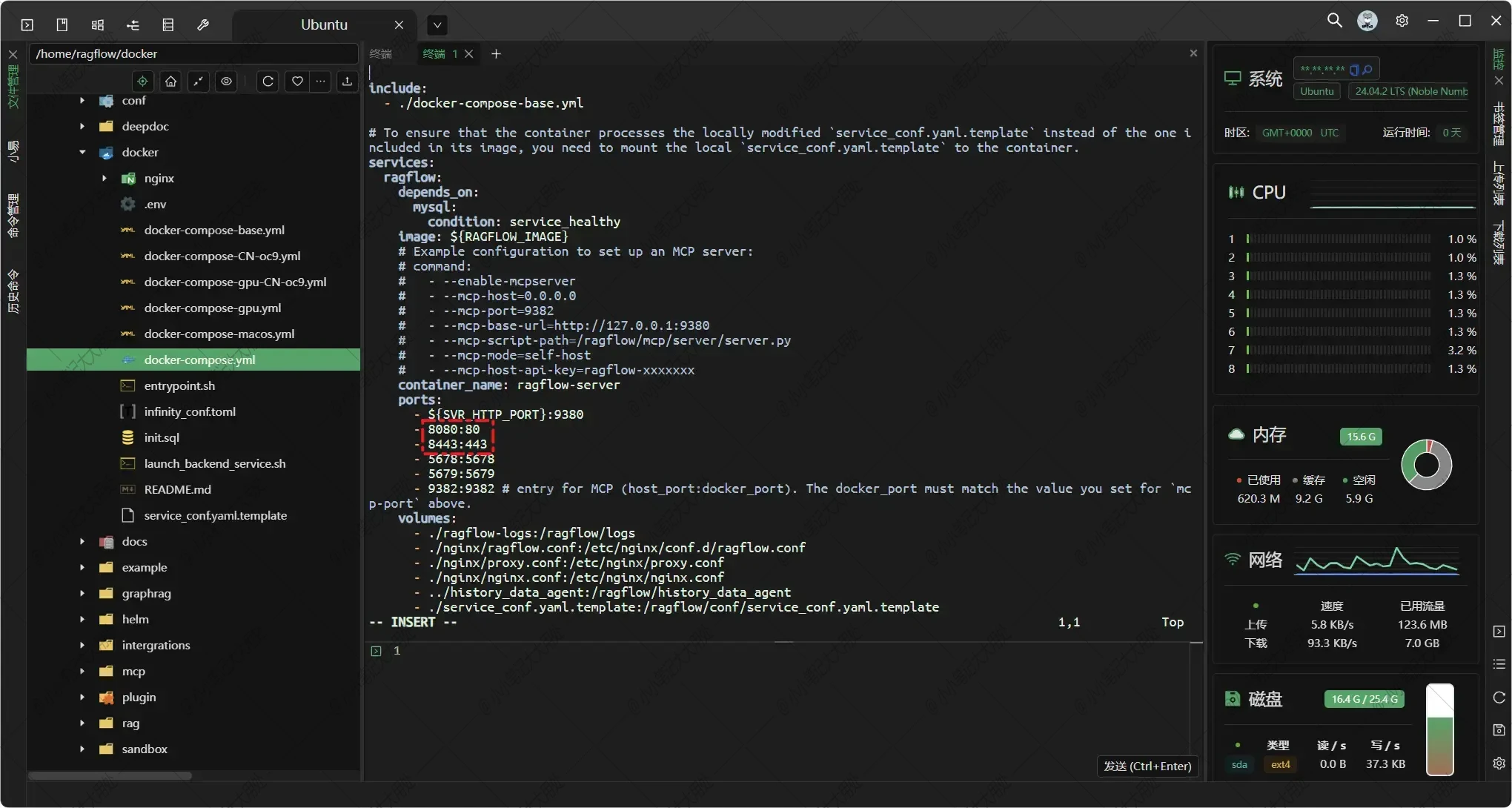Open the session tabs dropdown arrow
1512x808 pixels.
(437, 25)
